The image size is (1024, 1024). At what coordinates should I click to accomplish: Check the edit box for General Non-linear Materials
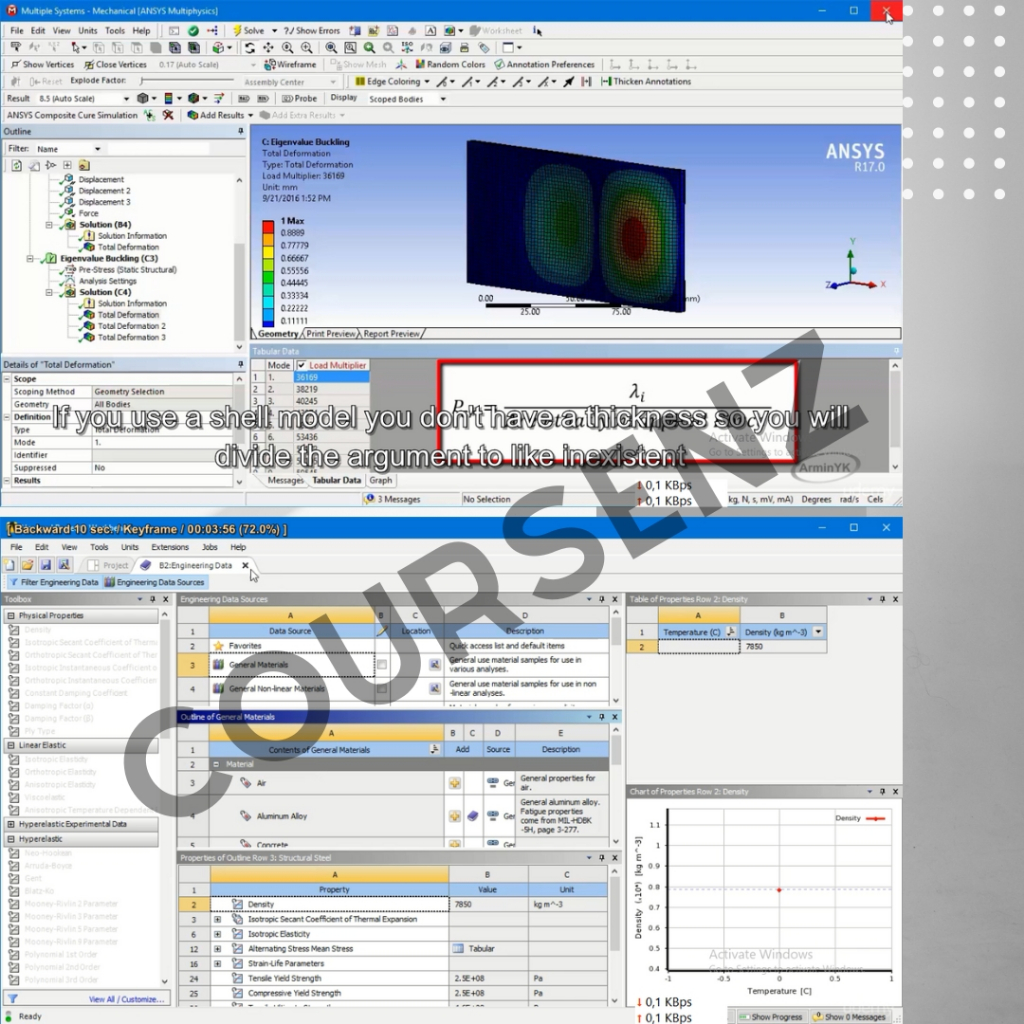tap(382, 688)
